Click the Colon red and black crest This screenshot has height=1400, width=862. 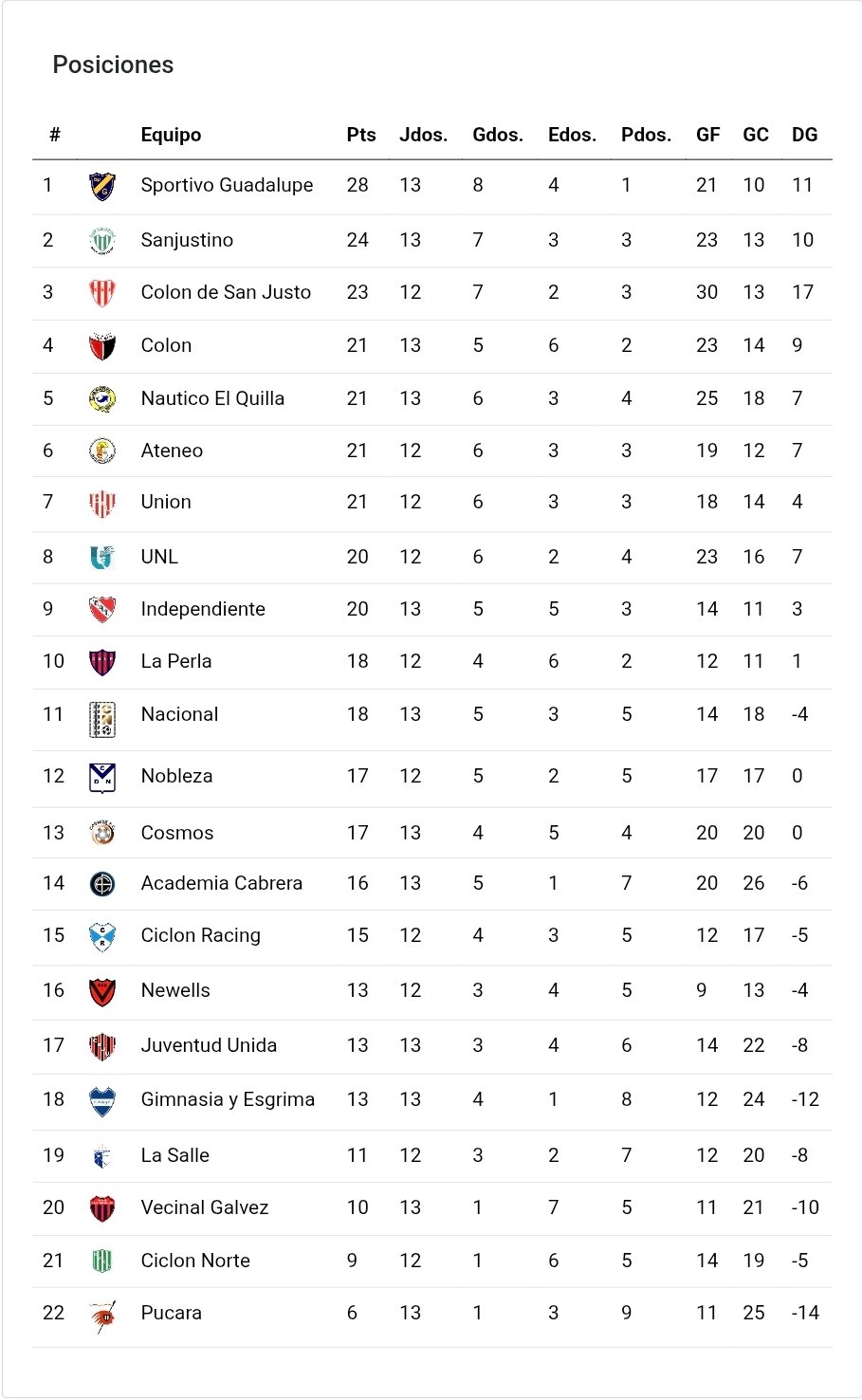(x=102, y=346)
